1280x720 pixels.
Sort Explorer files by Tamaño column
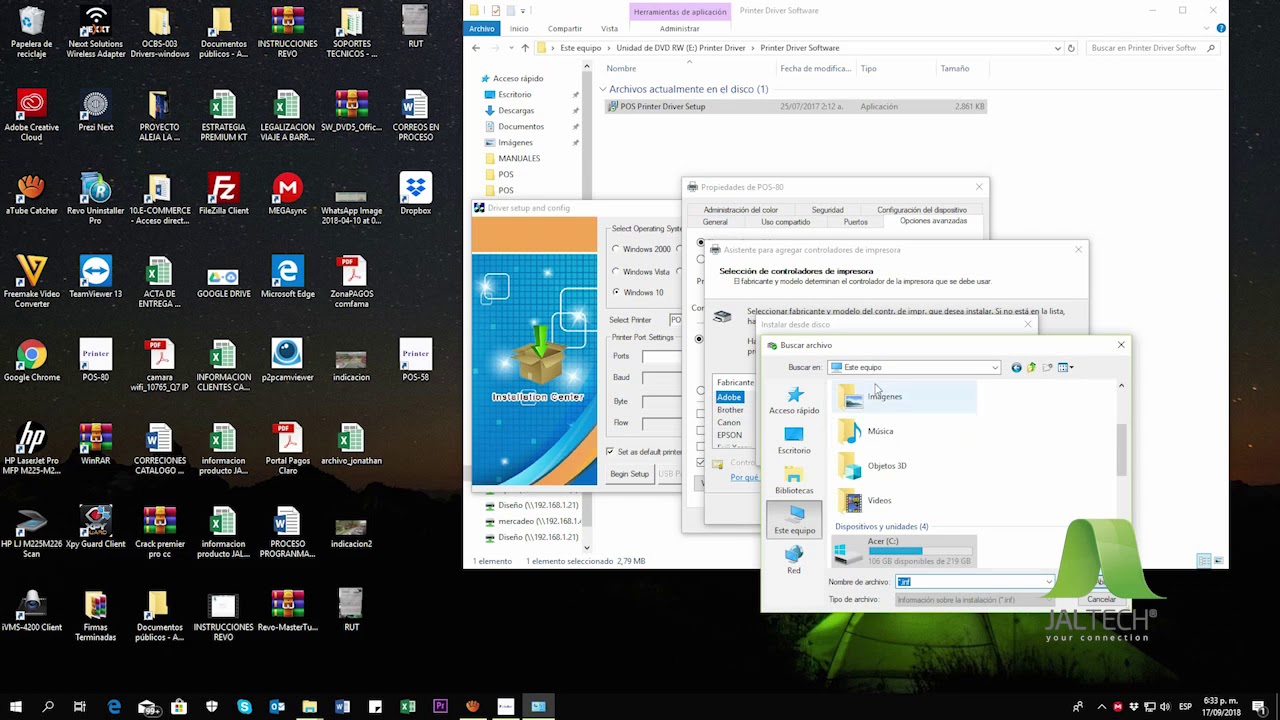pos(954,69)
